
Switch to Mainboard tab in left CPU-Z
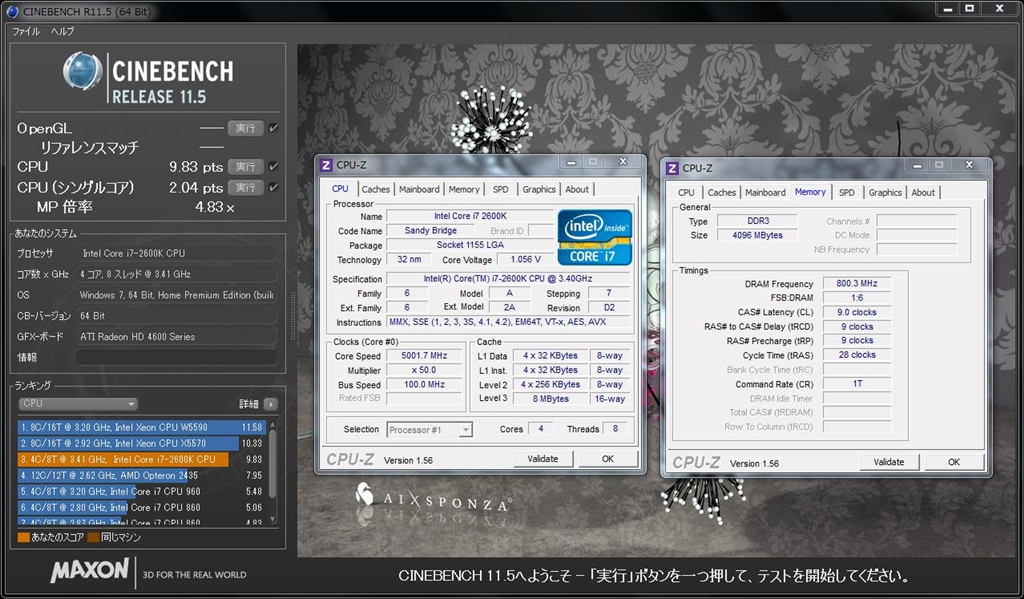pyautogui.click(x=419, y=189)
